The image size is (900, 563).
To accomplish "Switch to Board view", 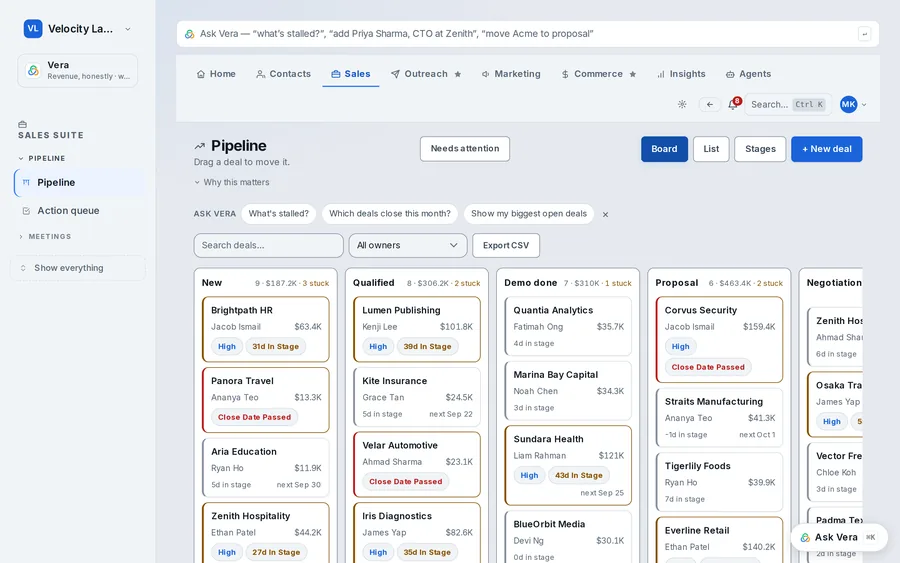I will tap(664, 149).
